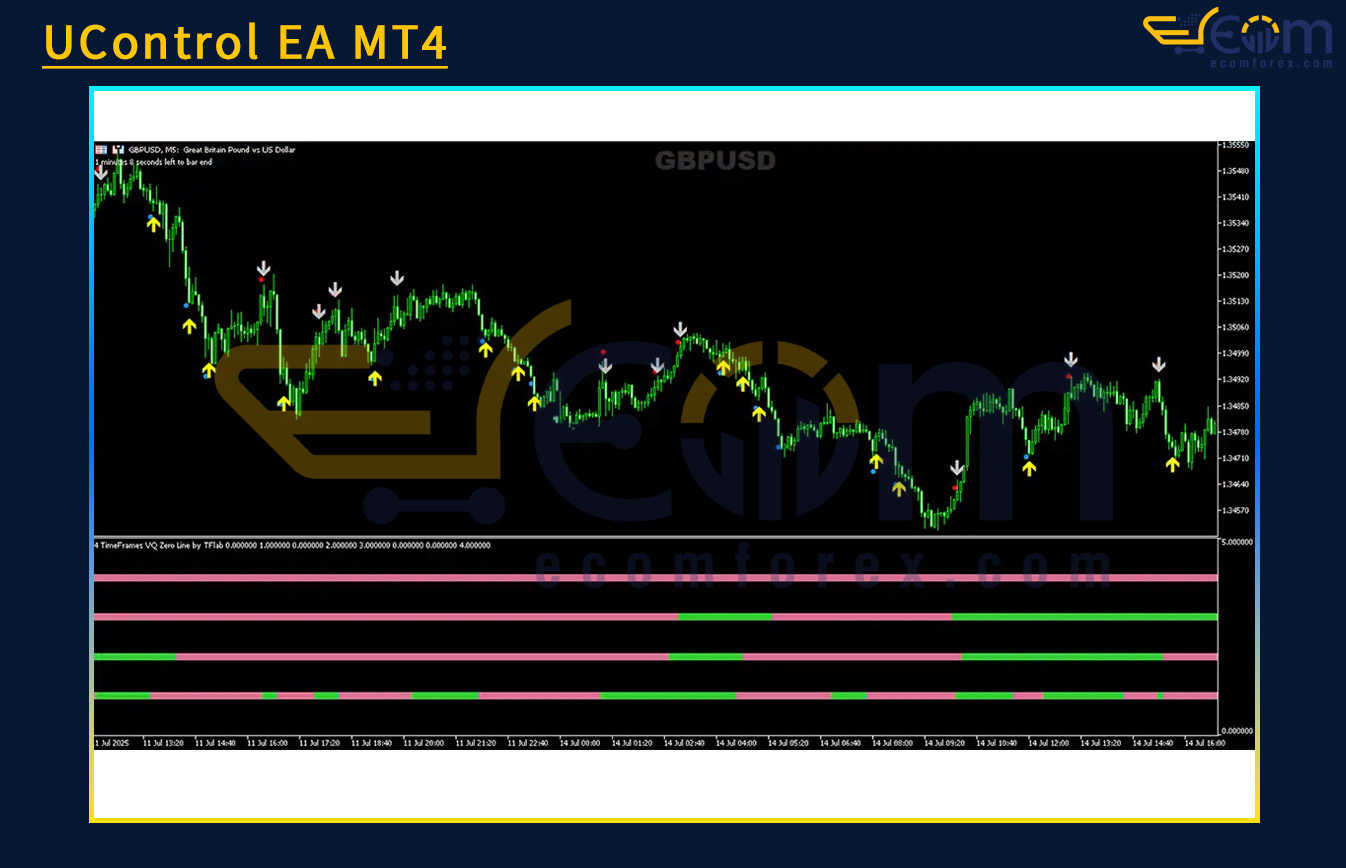Click the grid table icon beside GBPUSD title
The image size is (1346, 868).
[101, 149]
